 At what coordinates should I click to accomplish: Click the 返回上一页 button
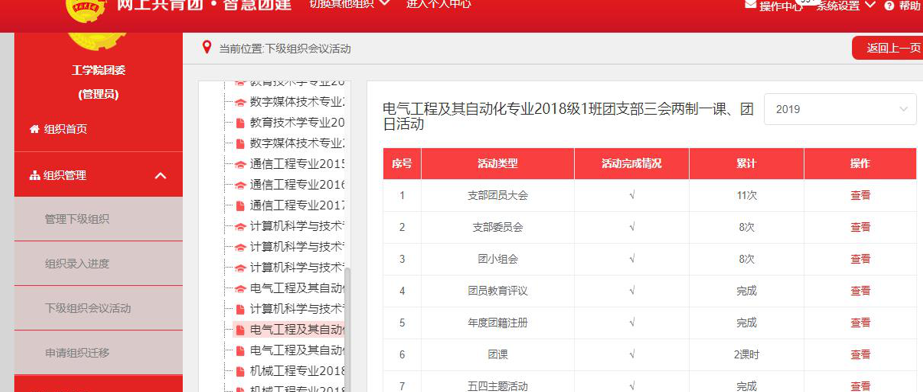[888, 48]
